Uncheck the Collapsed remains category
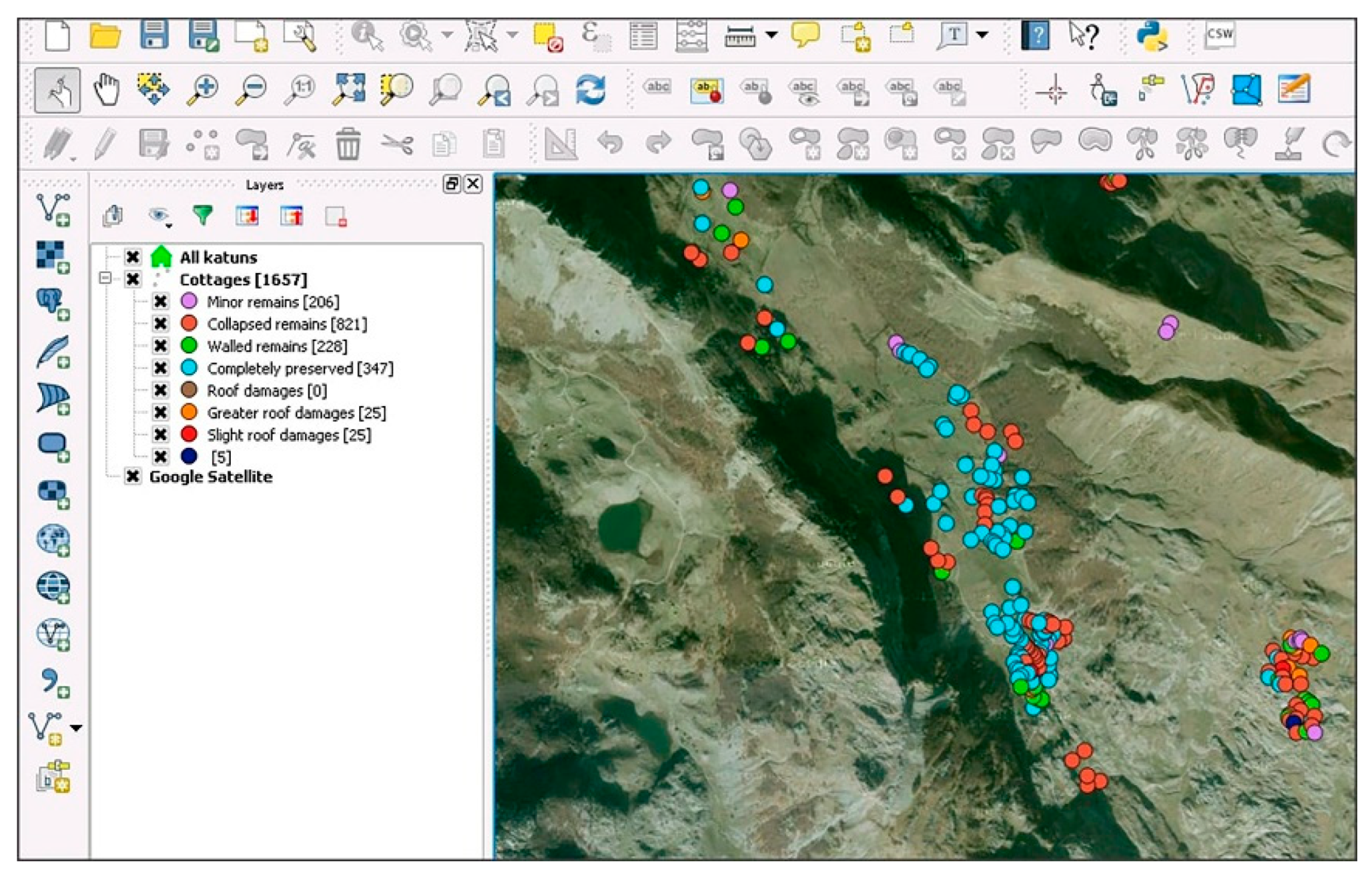1372x876 pixels. click(160, 324)
